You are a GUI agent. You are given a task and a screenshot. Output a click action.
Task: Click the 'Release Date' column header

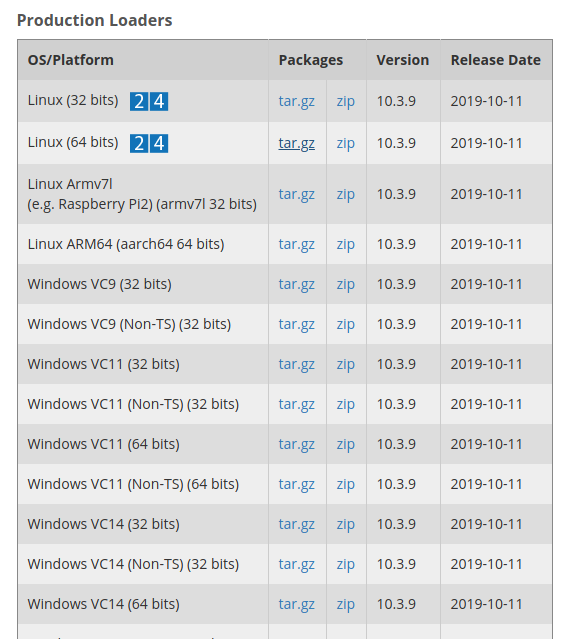pos(496,60)
